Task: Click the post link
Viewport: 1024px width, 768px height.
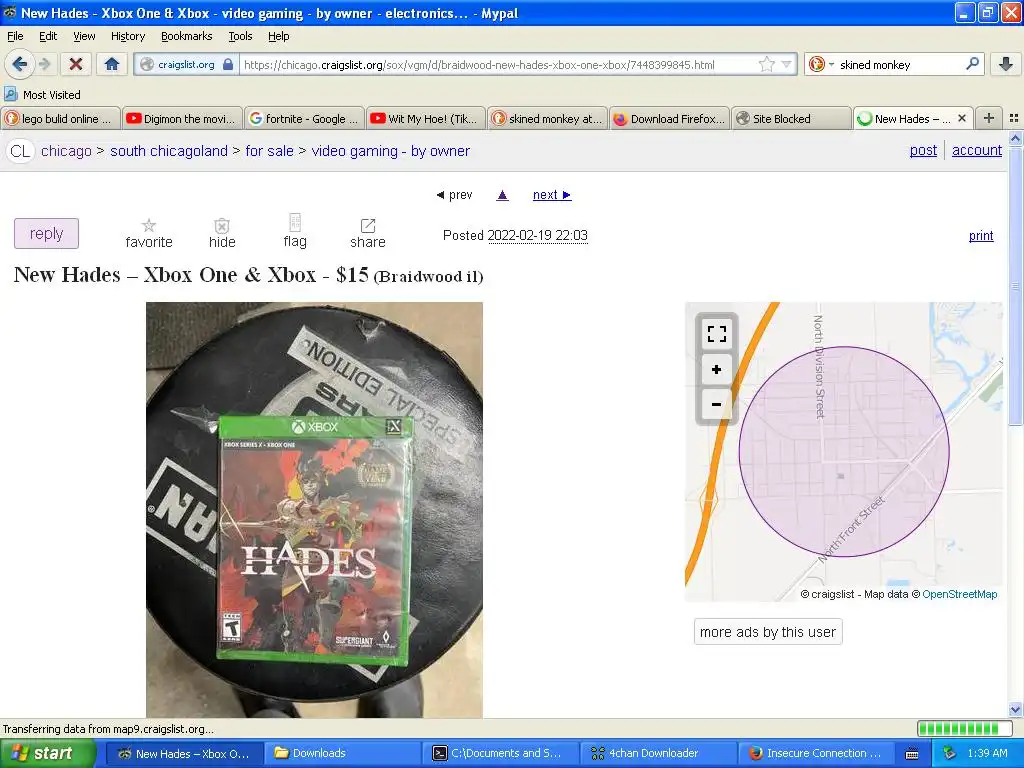Action: click(x=923, y=150)
